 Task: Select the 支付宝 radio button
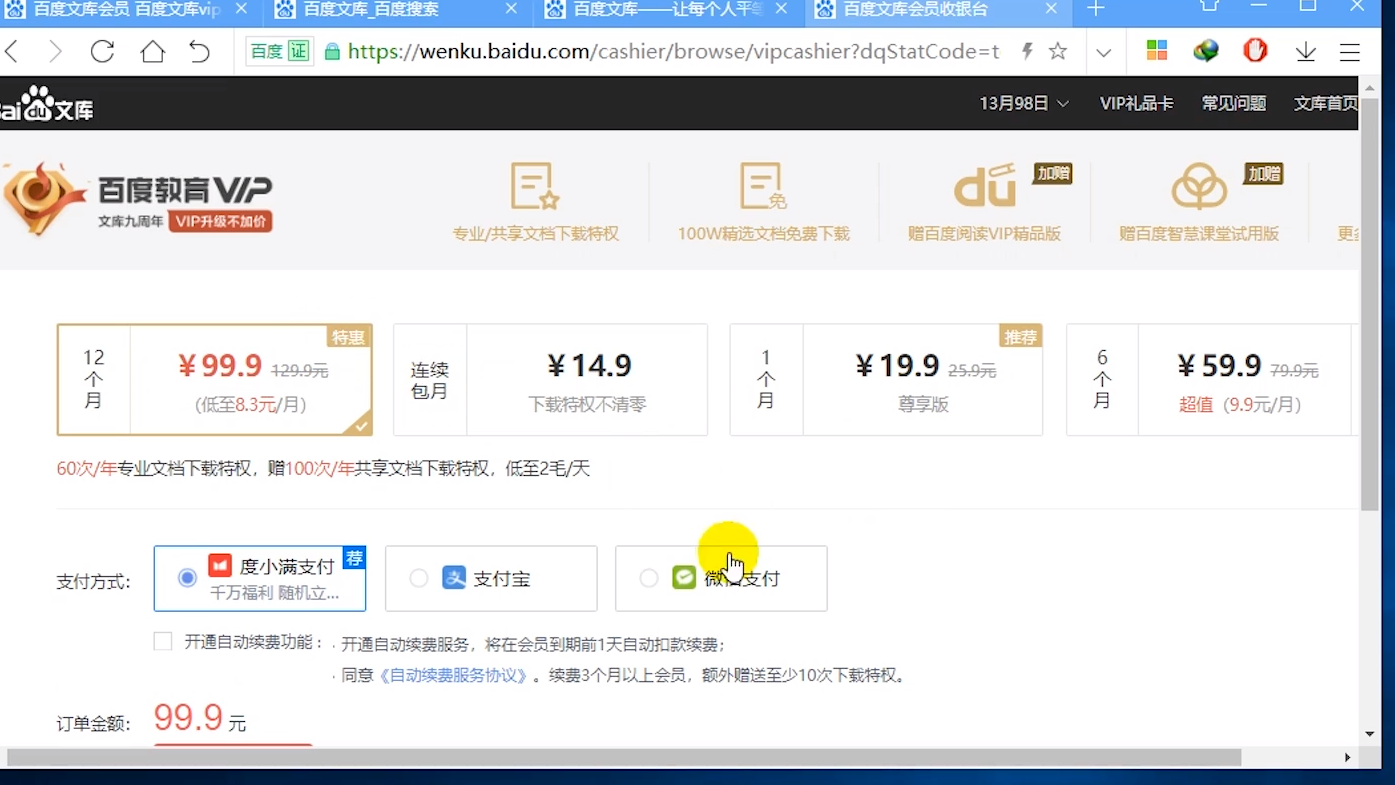419,578
